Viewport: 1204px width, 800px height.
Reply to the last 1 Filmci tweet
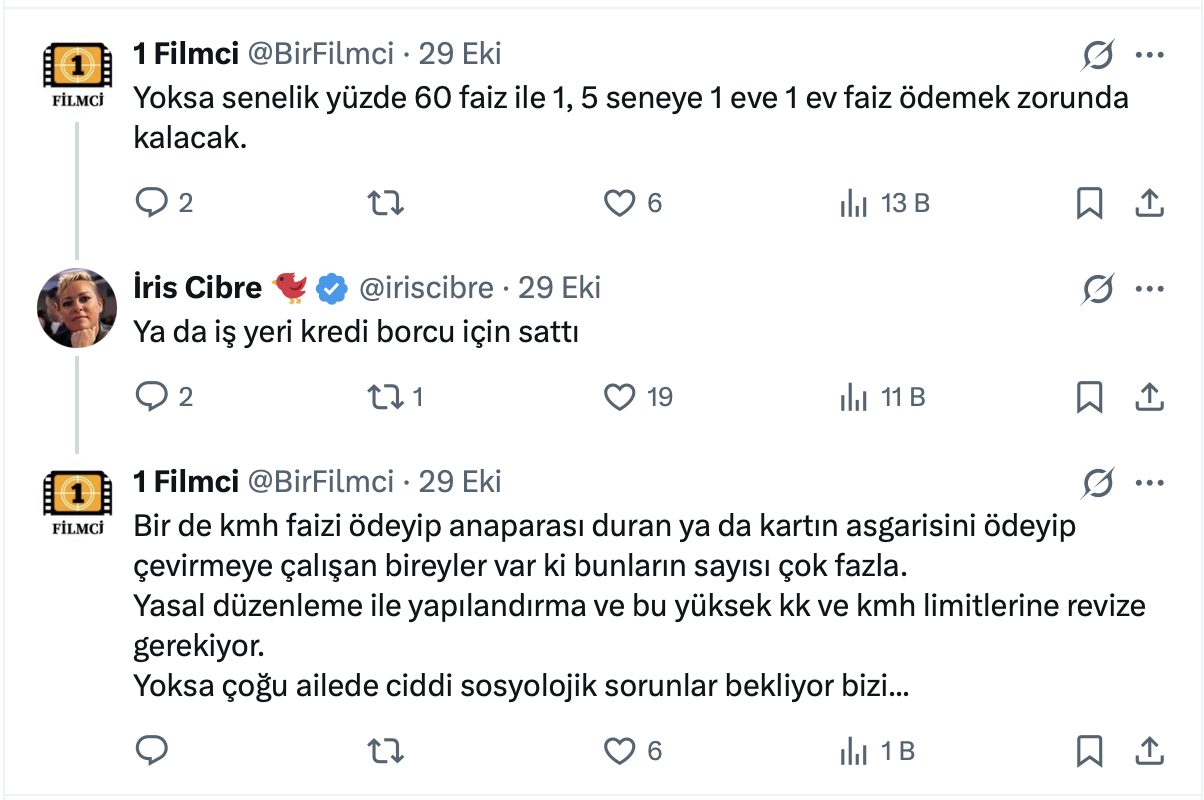[x=151, y=750]
